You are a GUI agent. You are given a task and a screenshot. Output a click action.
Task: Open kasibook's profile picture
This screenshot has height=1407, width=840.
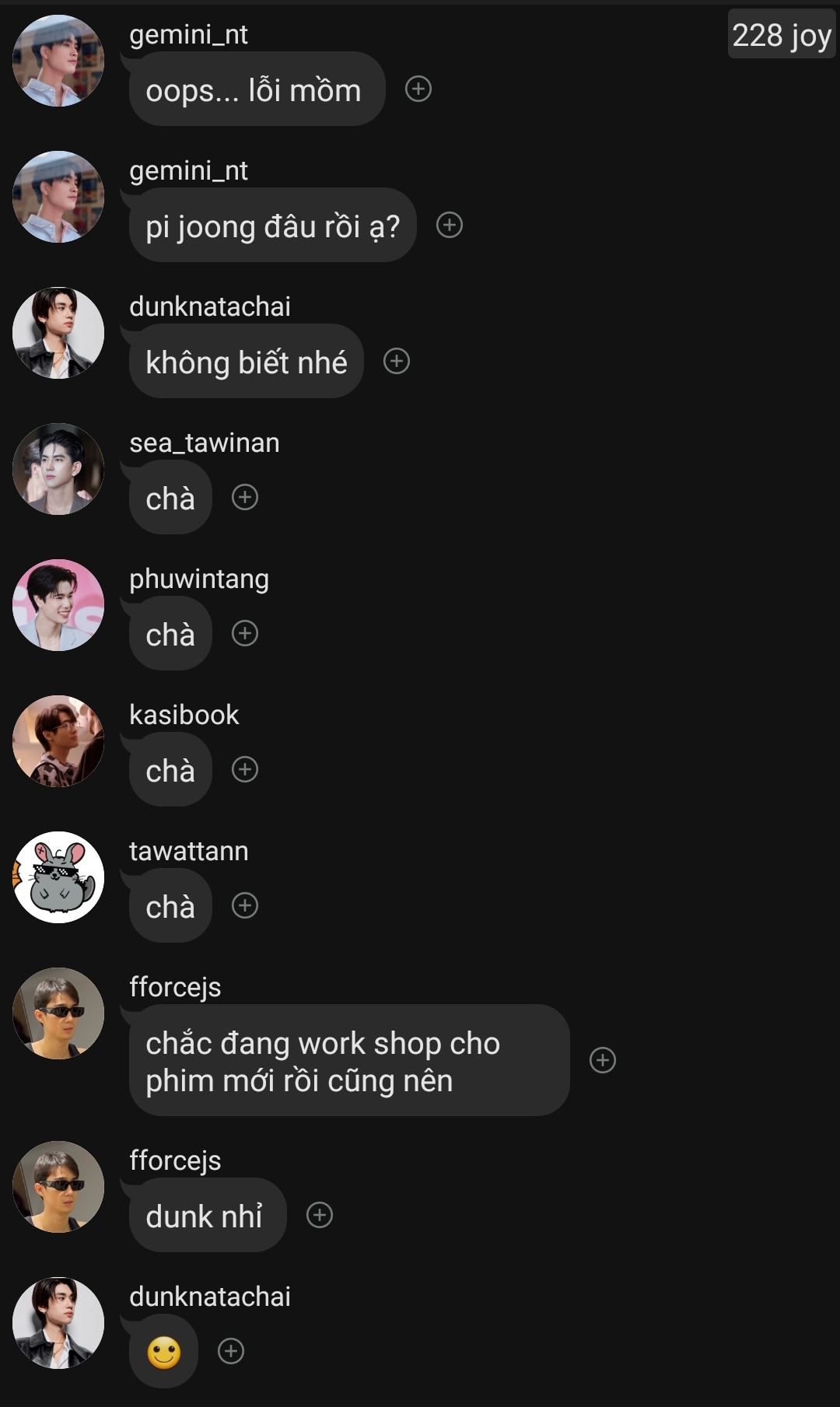(x=58, y=741)
